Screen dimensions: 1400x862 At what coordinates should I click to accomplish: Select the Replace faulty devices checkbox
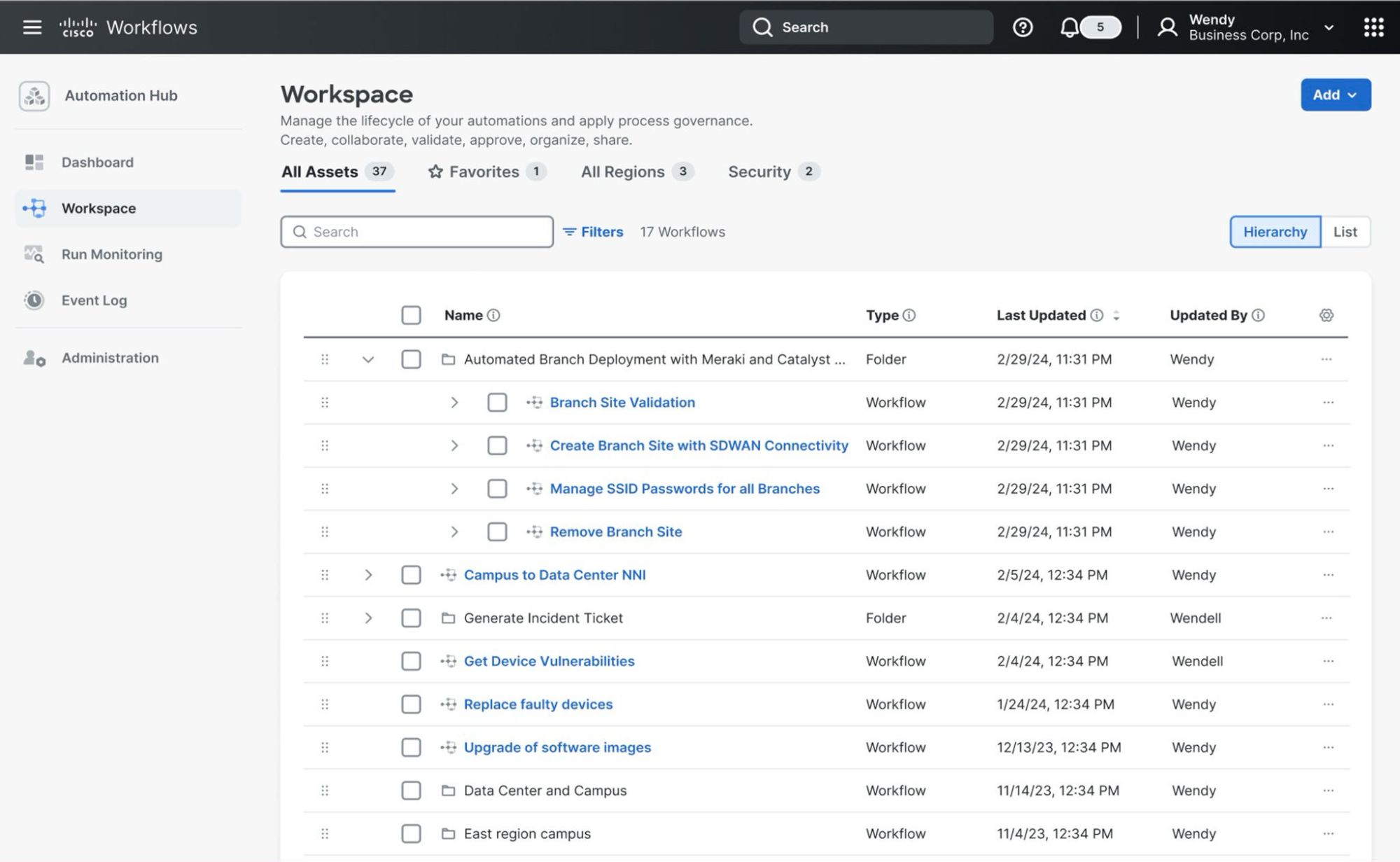point(411,704)
